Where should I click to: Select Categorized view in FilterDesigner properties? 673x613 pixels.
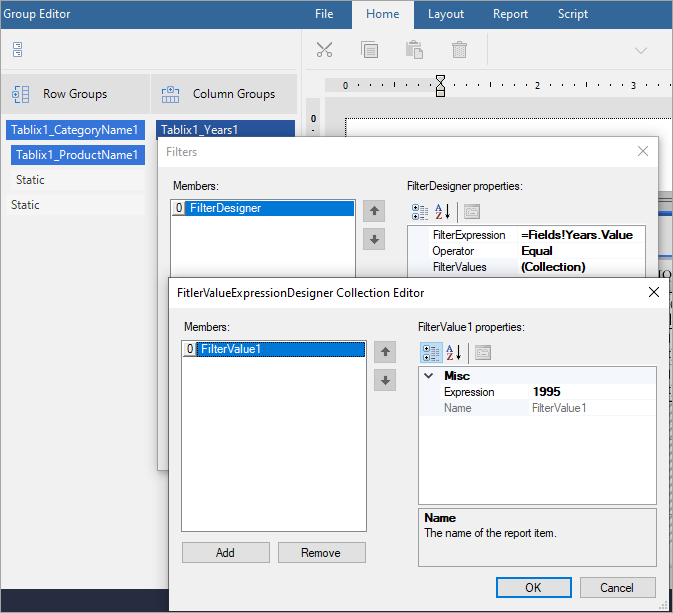420,212
